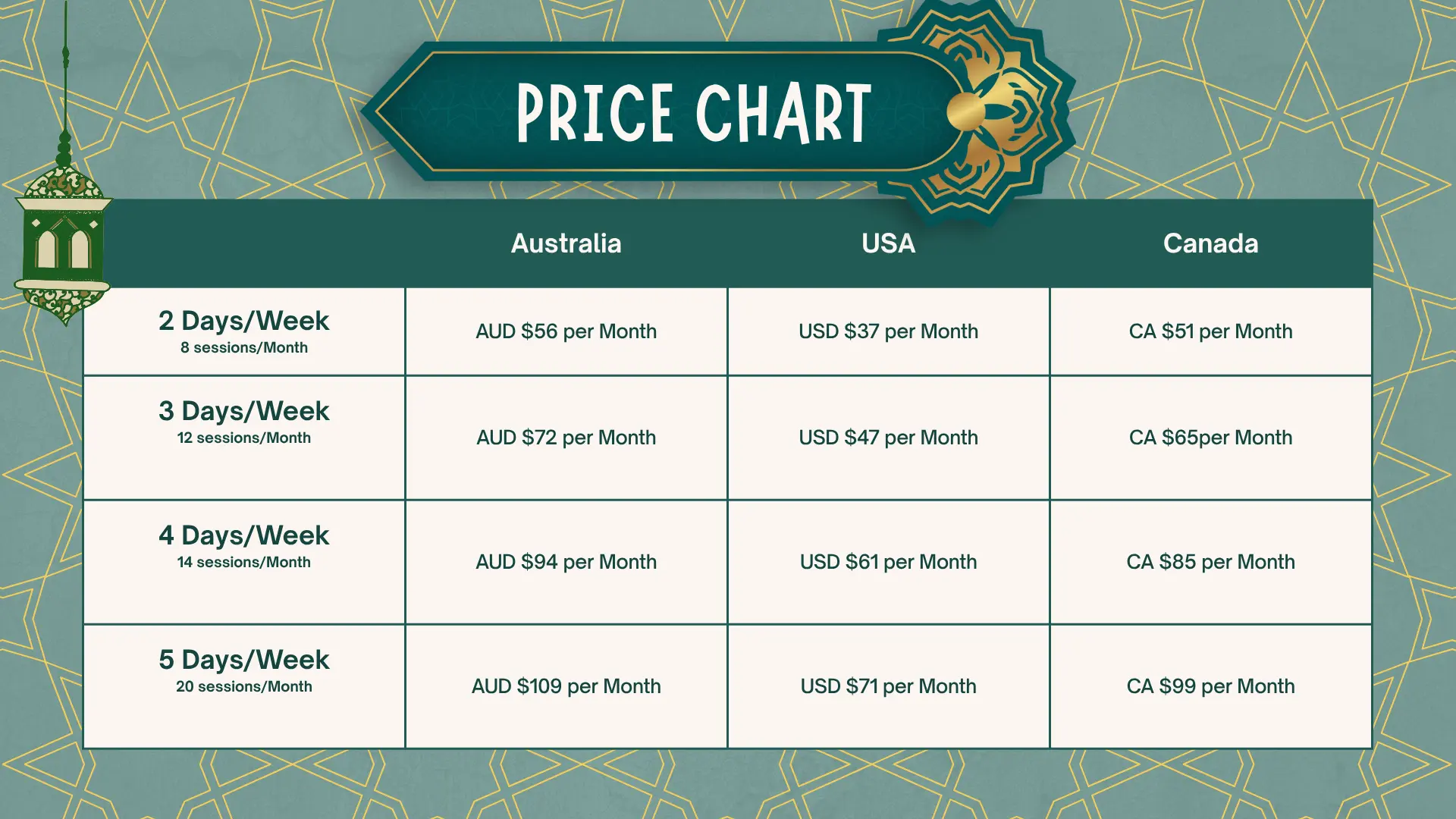Choose the AUD $94 per Month price

point(566,562)
